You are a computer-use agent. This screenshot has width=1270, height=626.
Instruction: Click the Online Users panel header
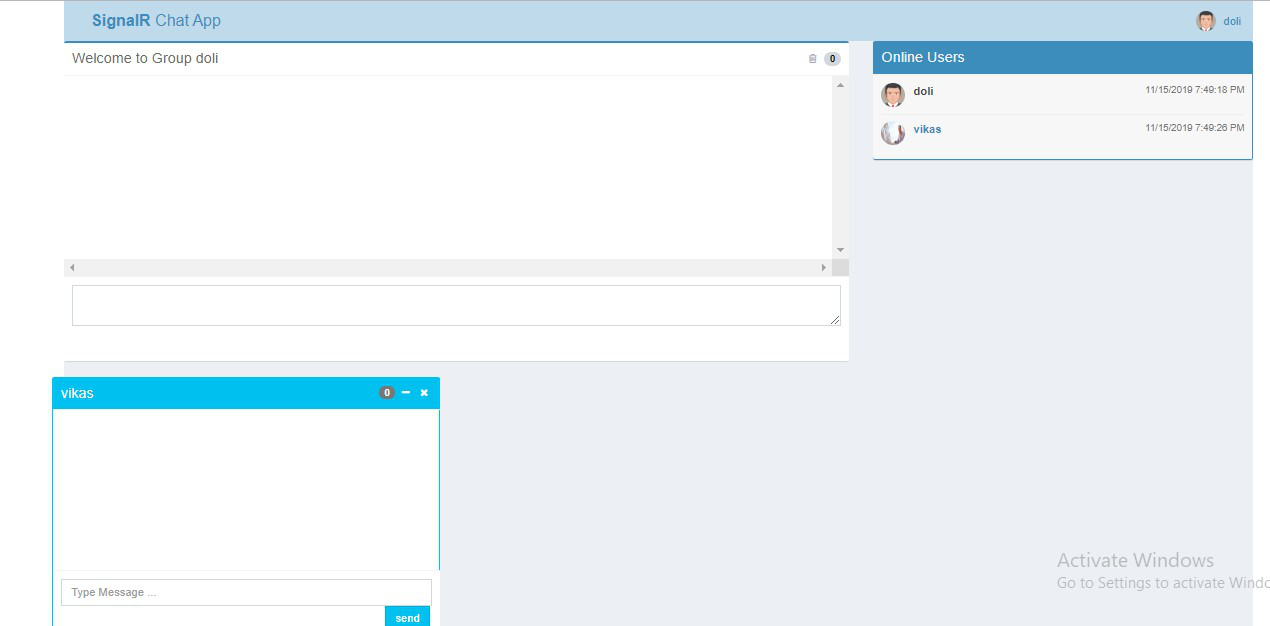[1062, 57]
